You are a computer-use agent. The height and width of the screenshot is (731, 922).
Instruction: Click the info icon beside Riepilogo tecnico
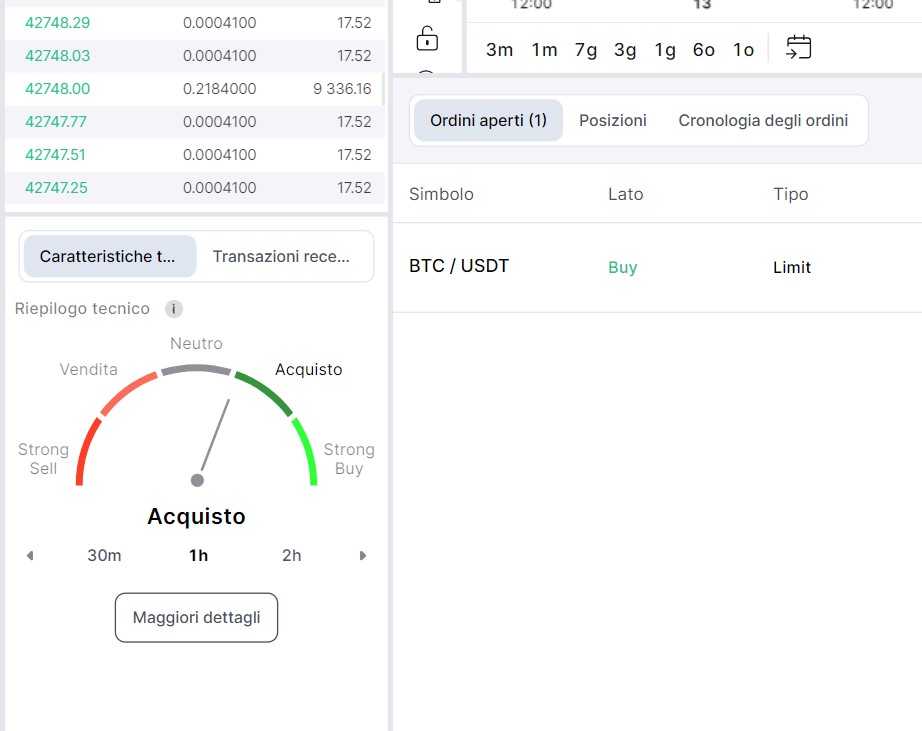(x=173, y=309)
